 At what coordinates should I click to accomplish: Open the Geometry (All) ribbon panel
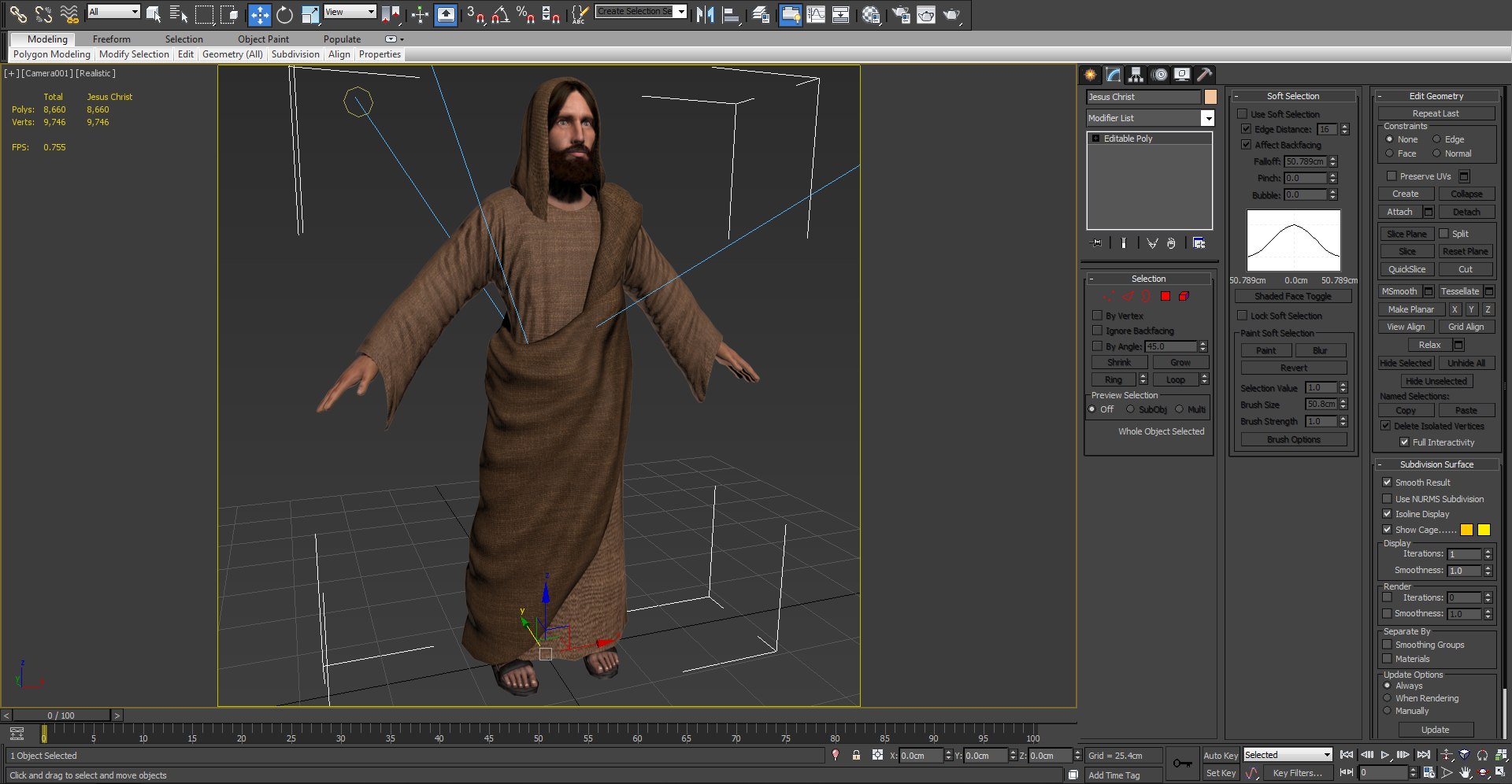point(232,54)
